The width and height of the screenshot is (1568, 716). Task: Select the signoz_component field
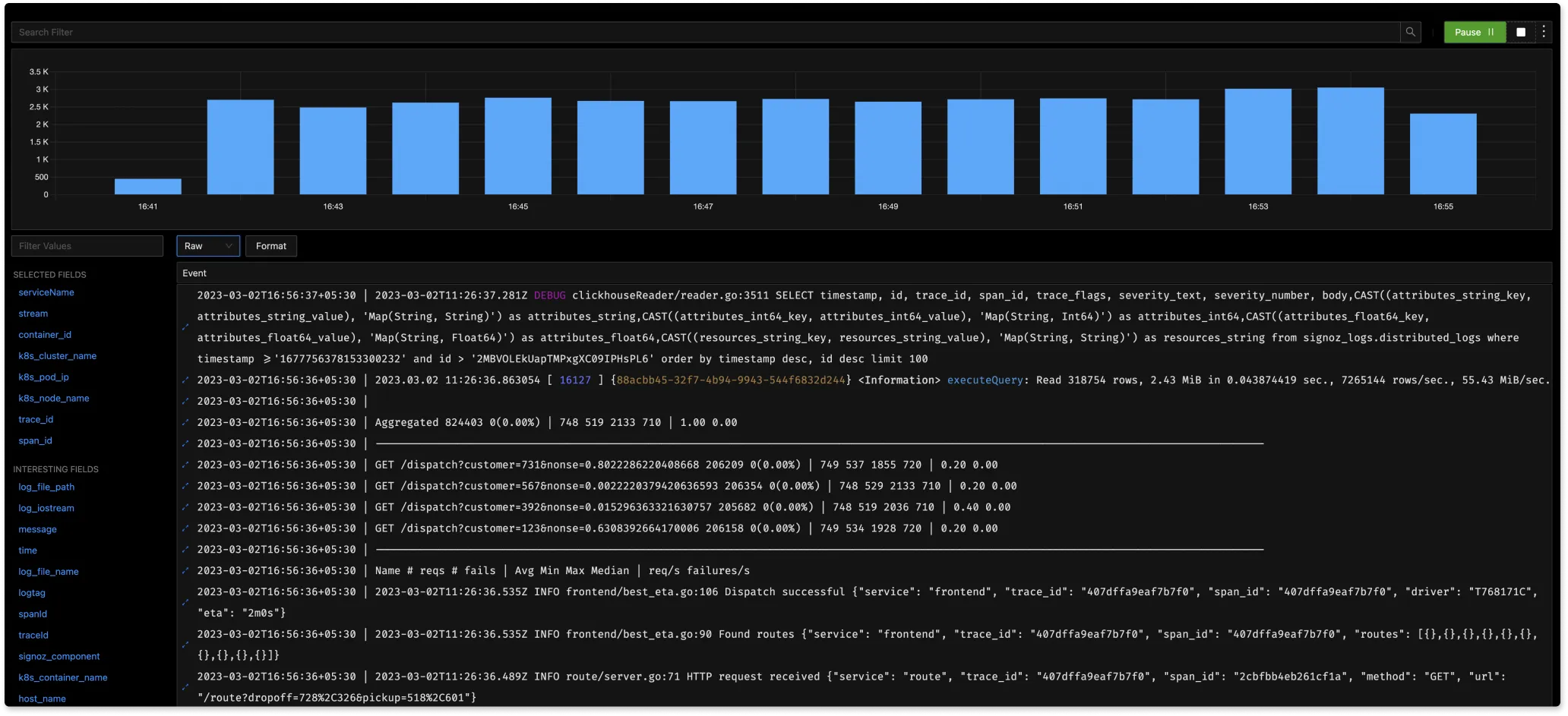click(59, 657)
